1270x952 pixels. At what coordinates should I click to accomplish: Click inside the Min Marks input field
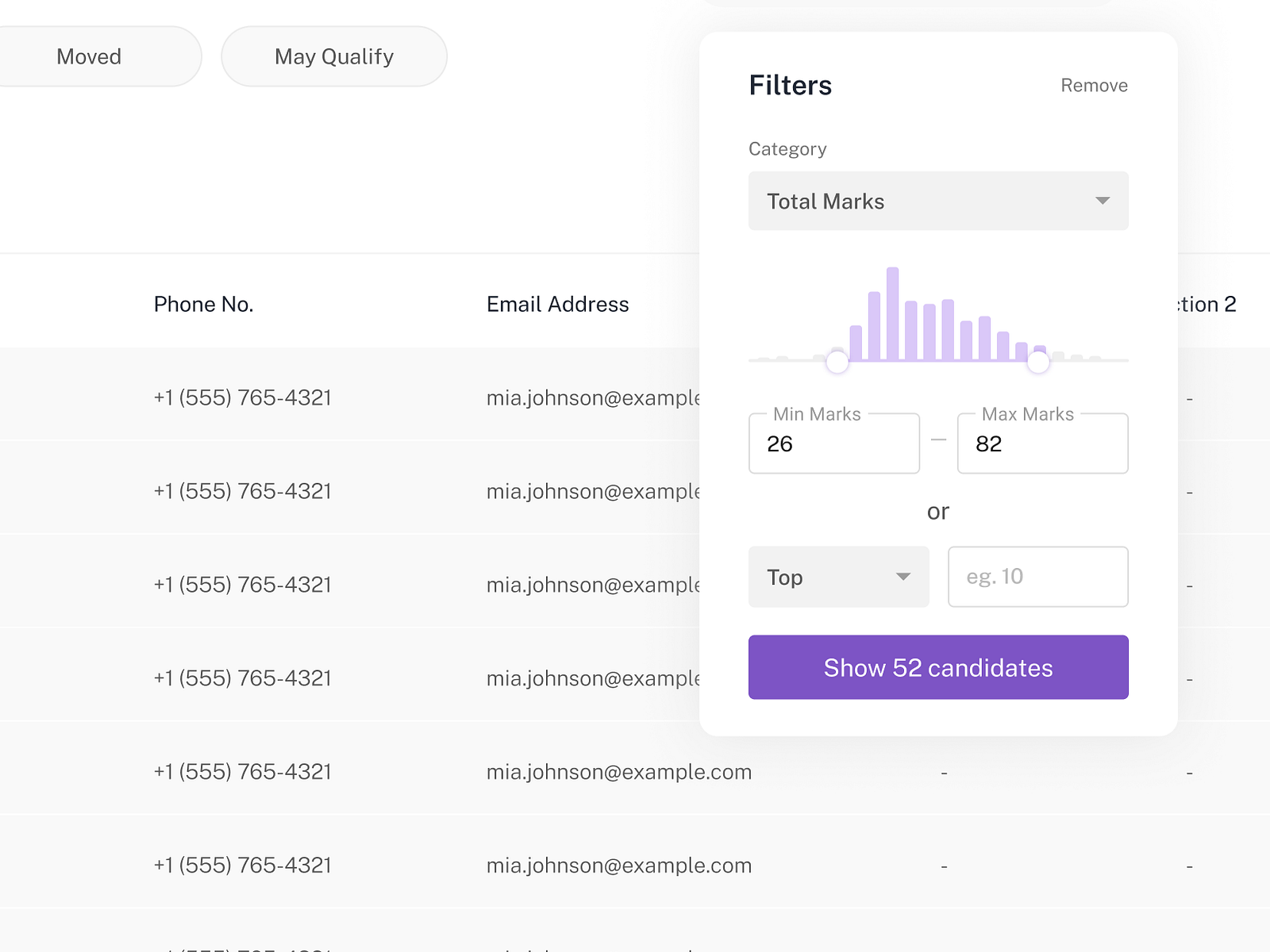pyautogui.click(x=833, y=443)
